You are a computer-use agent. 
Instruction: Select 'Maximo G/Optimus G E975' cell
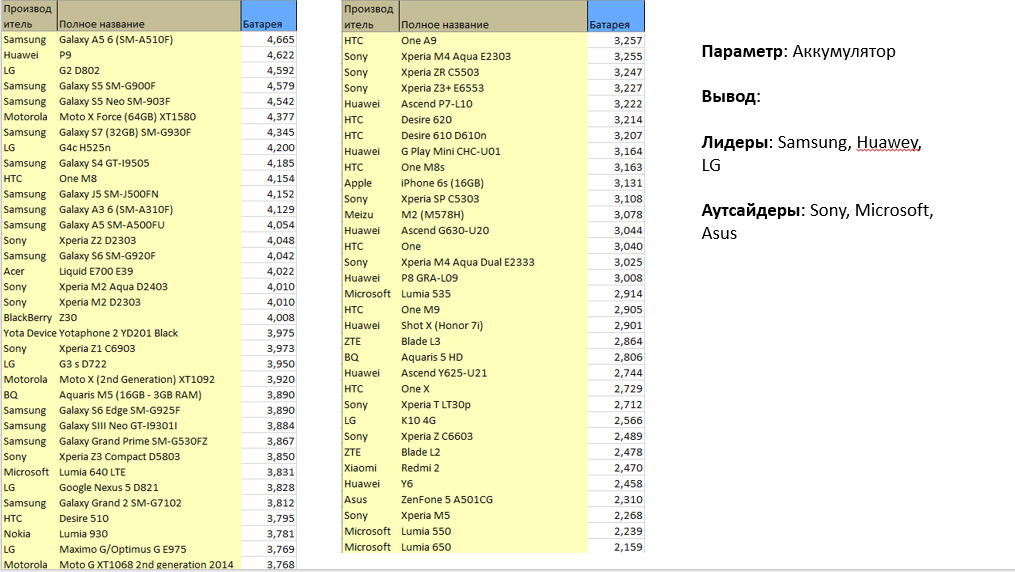pos(149,550)
